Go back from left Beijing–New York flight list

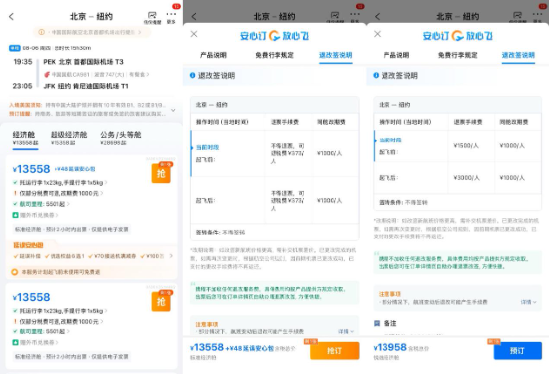pos(12,16)
